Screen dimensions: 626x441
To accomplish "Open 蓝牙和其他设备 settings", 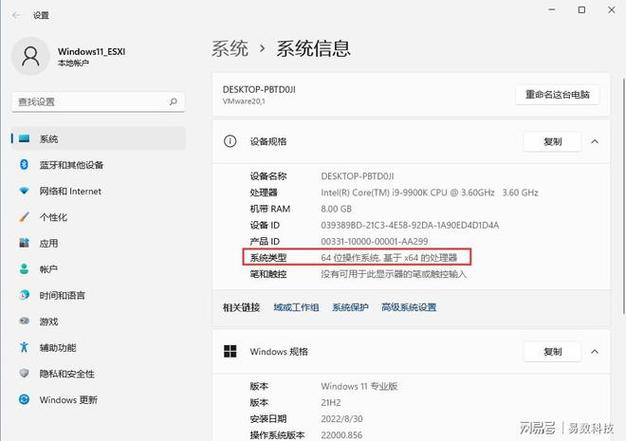I will [x=99, y=164].
